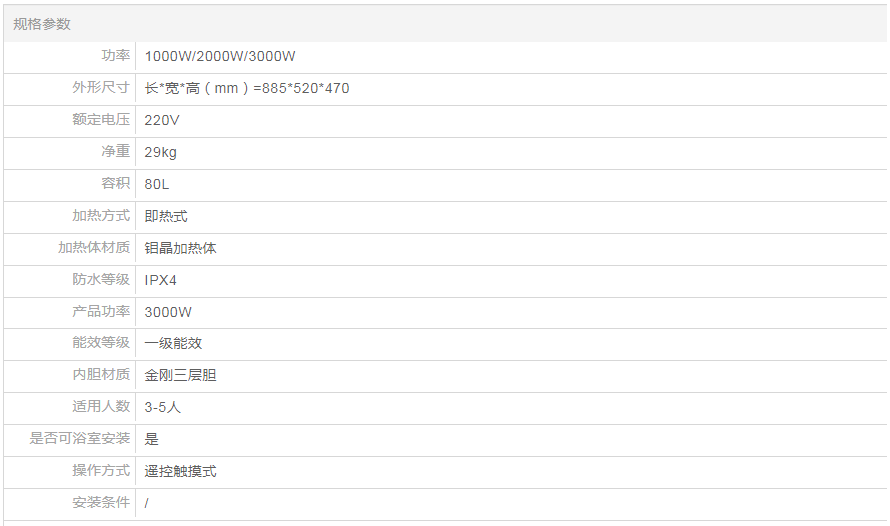Viewport: 890px width, 526px height.
Task: Select the 即热式 heating method value
Action: click(166, 216)
